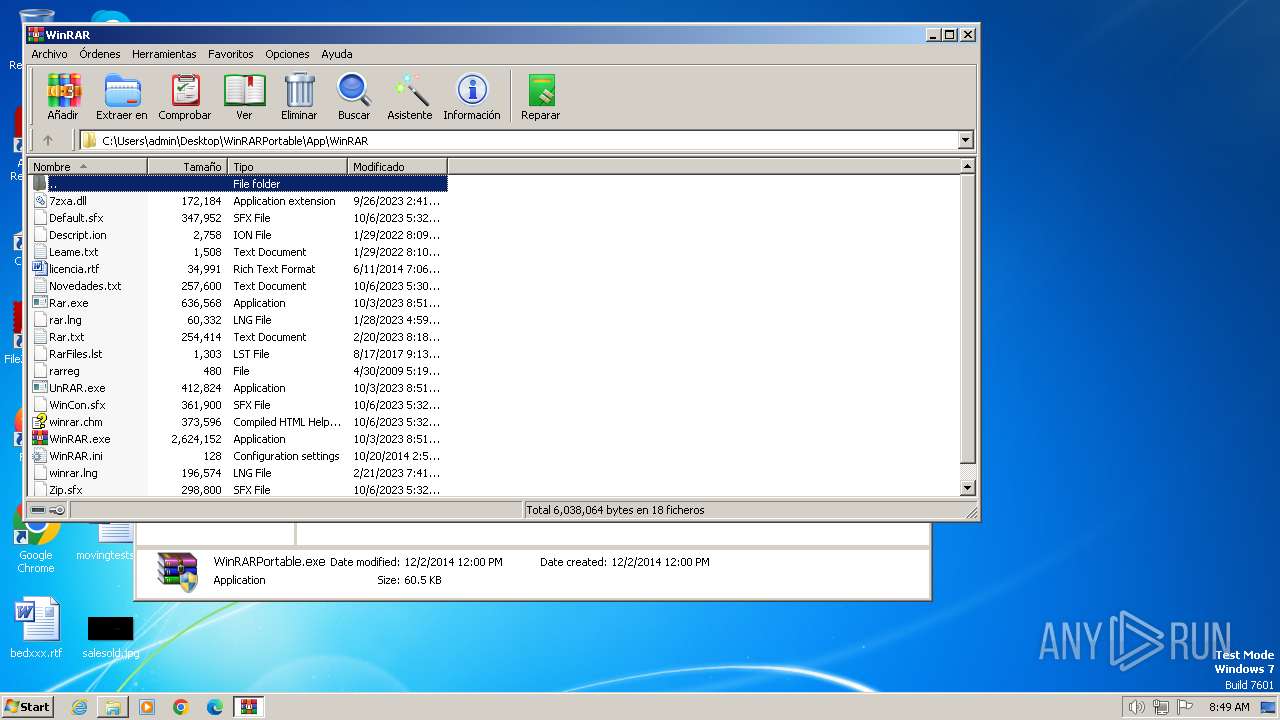Viewport: 1280px width, 720px height.
Task: Select the WinCon.sfx file row
Action: (x=239, y=405)
